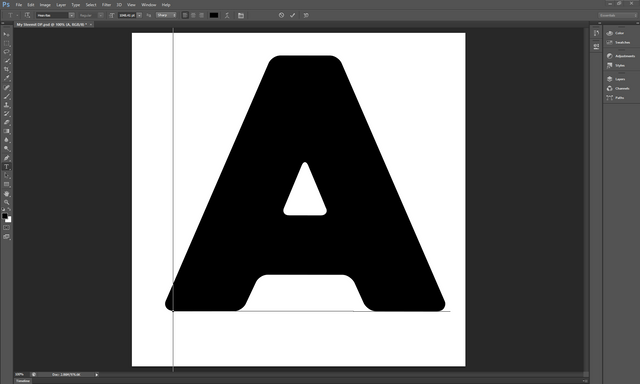Open the font style dropdown
This screenshot has height=384, width=640.
[x=101, y=15]
